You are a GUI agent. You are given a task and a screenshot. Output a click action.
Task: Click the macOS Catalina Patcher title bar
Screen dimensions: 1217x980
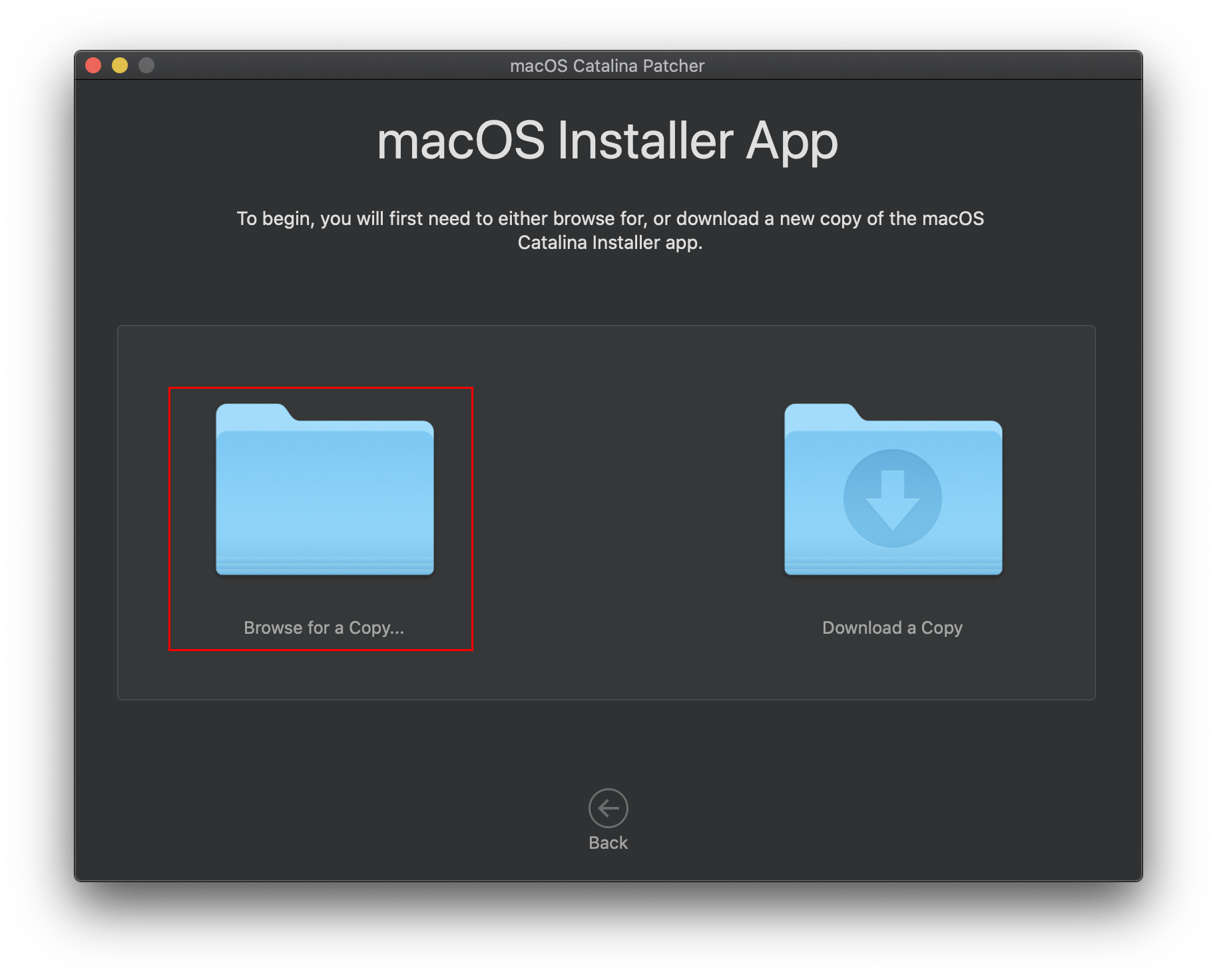[607, 65]
